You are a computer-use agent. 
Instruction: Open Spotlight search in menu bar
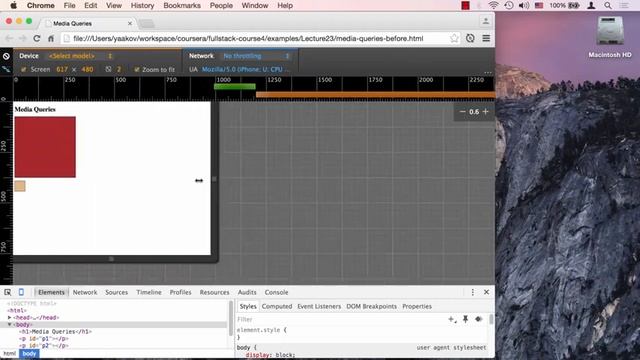coord(608,6)
